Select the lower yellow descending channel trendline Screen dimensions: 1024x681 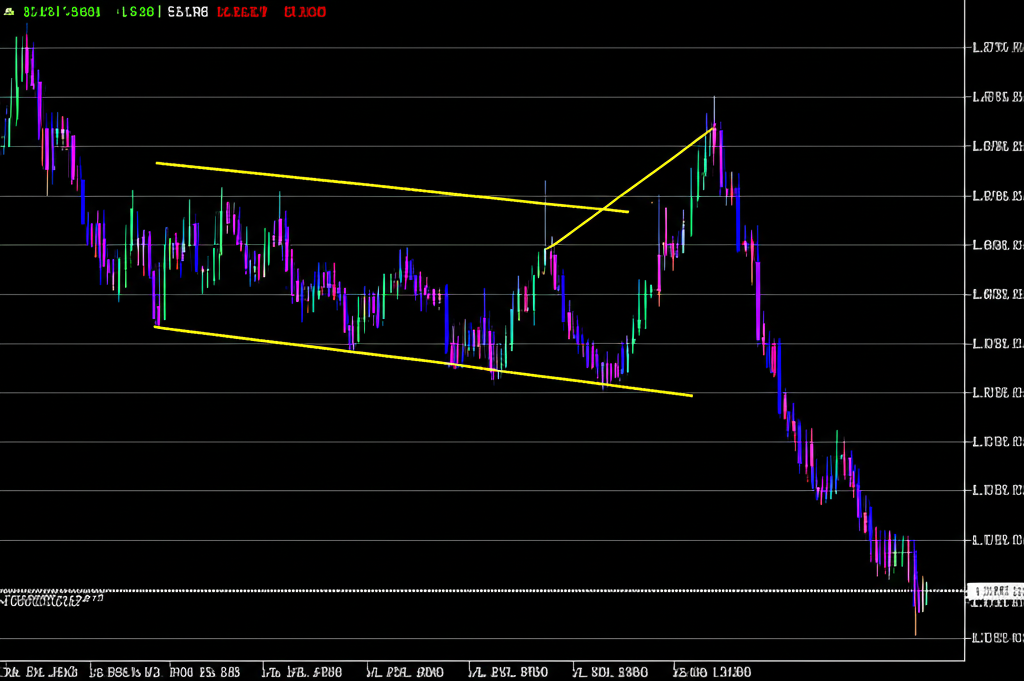(420, 361)
